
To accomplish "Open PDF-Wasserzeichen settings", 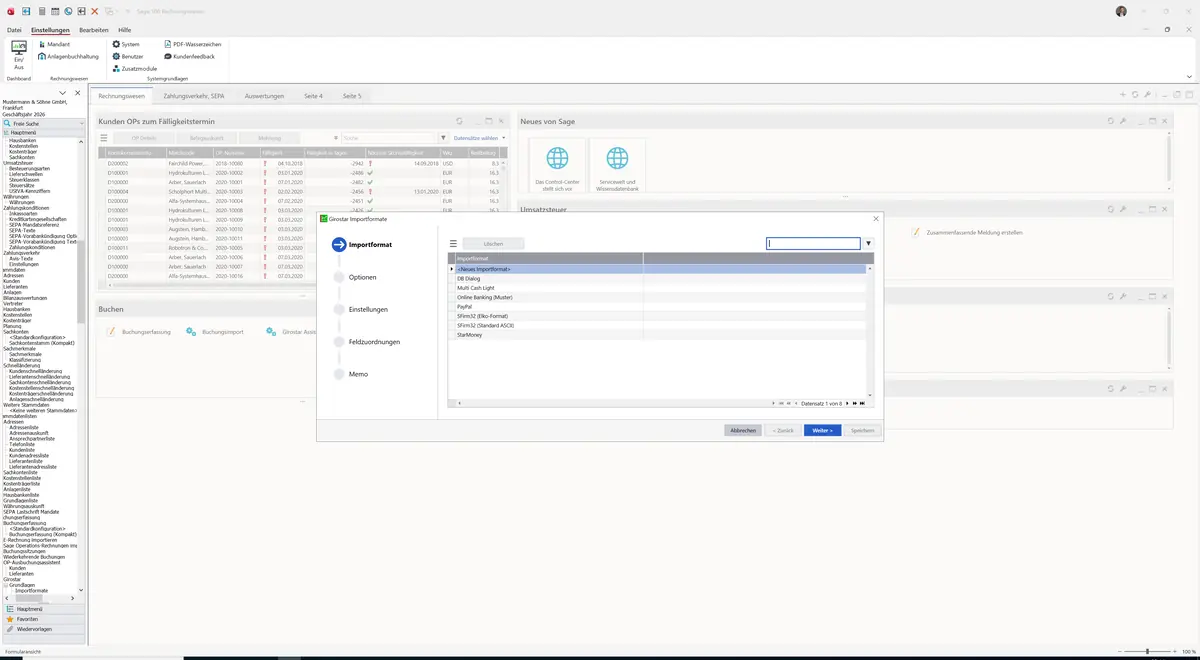I will 192,44.
